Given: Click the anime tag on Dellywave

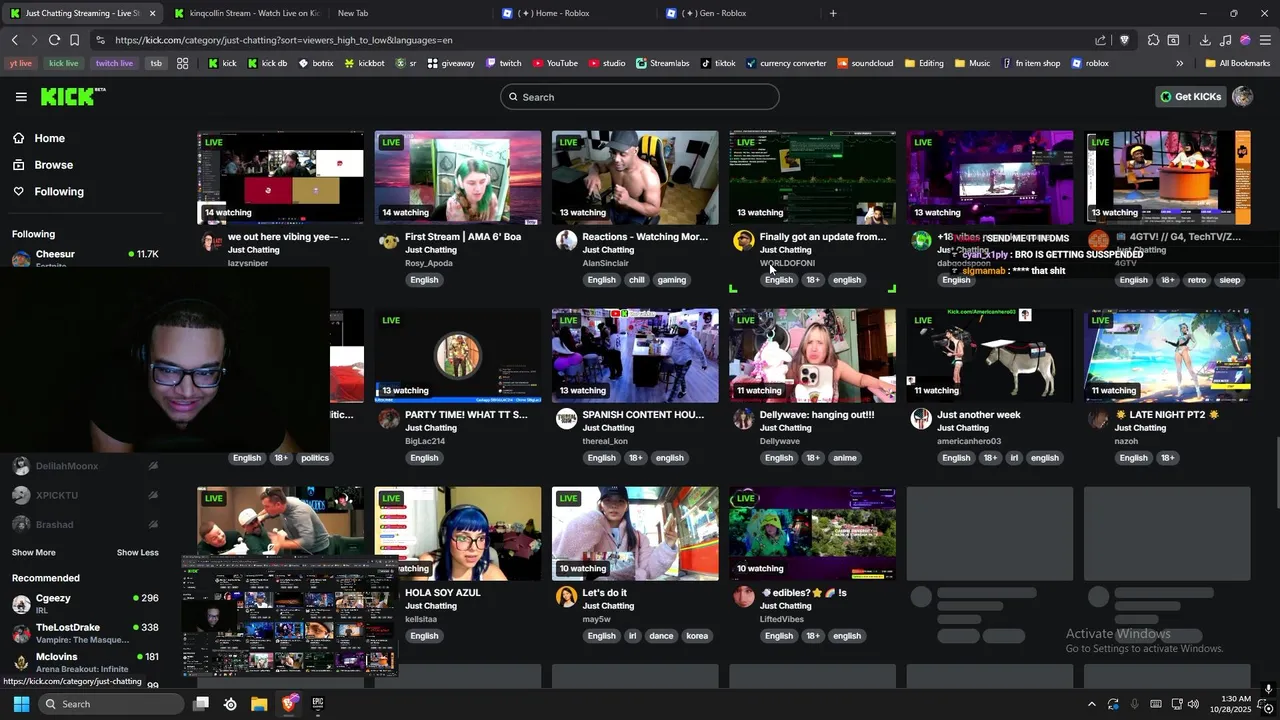Looking at the screenshot, I should (845, 458).
